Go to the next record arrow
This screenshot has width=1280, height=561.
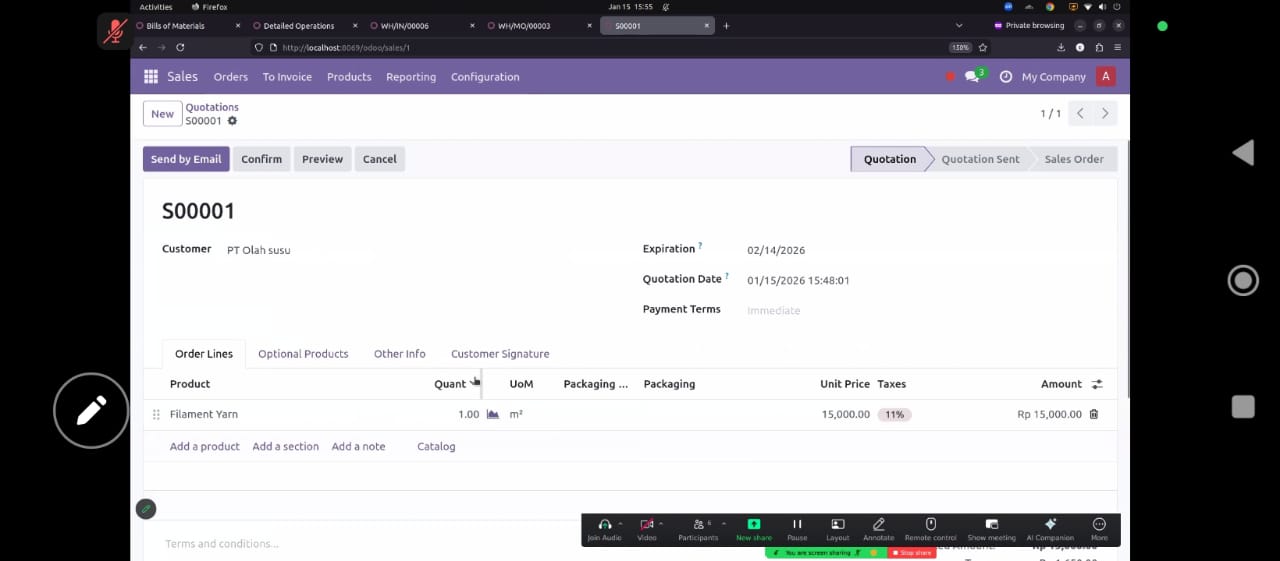pyautogui.click(x=1105, y=114)
